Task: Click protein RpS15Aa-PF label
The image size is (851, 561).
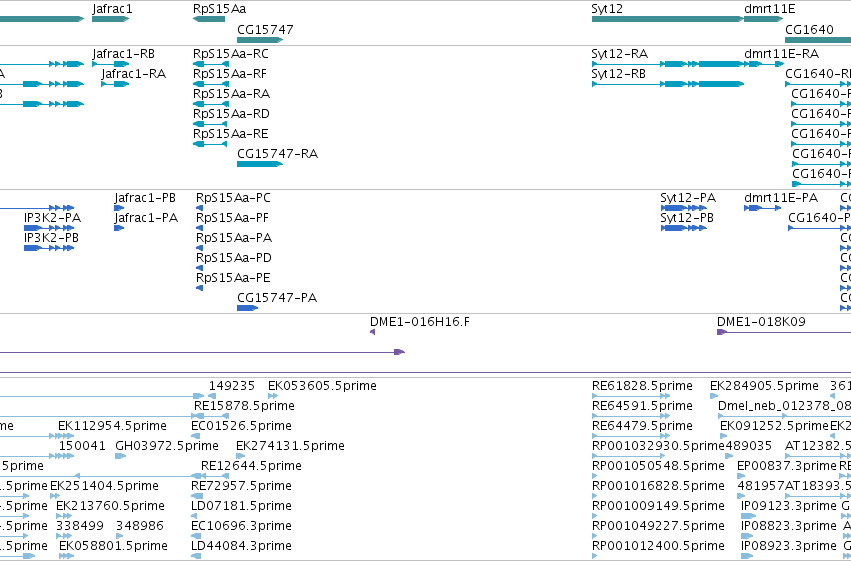Action: [232, 218]
